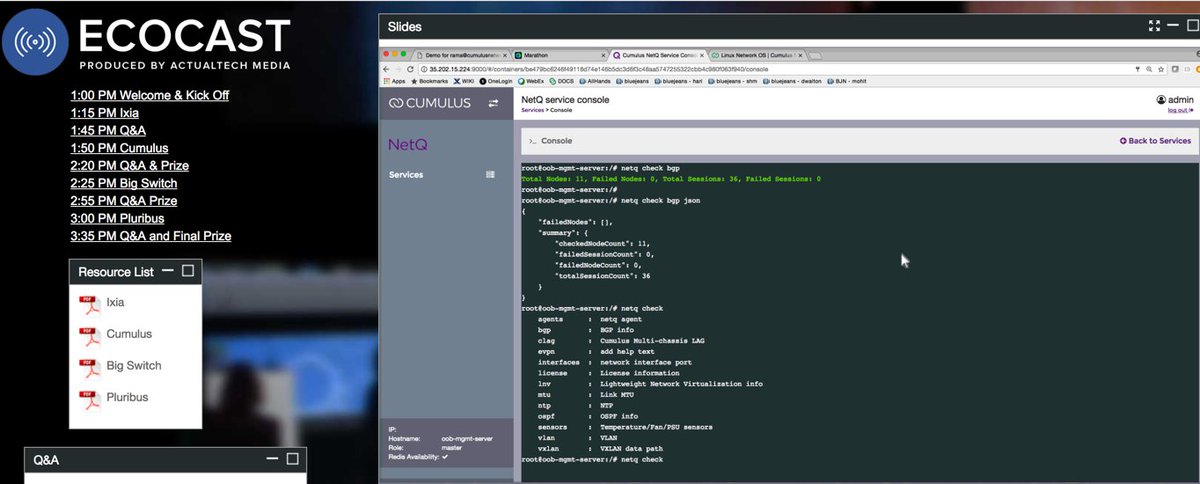Click the Resource List panel title

coord(116,272)
